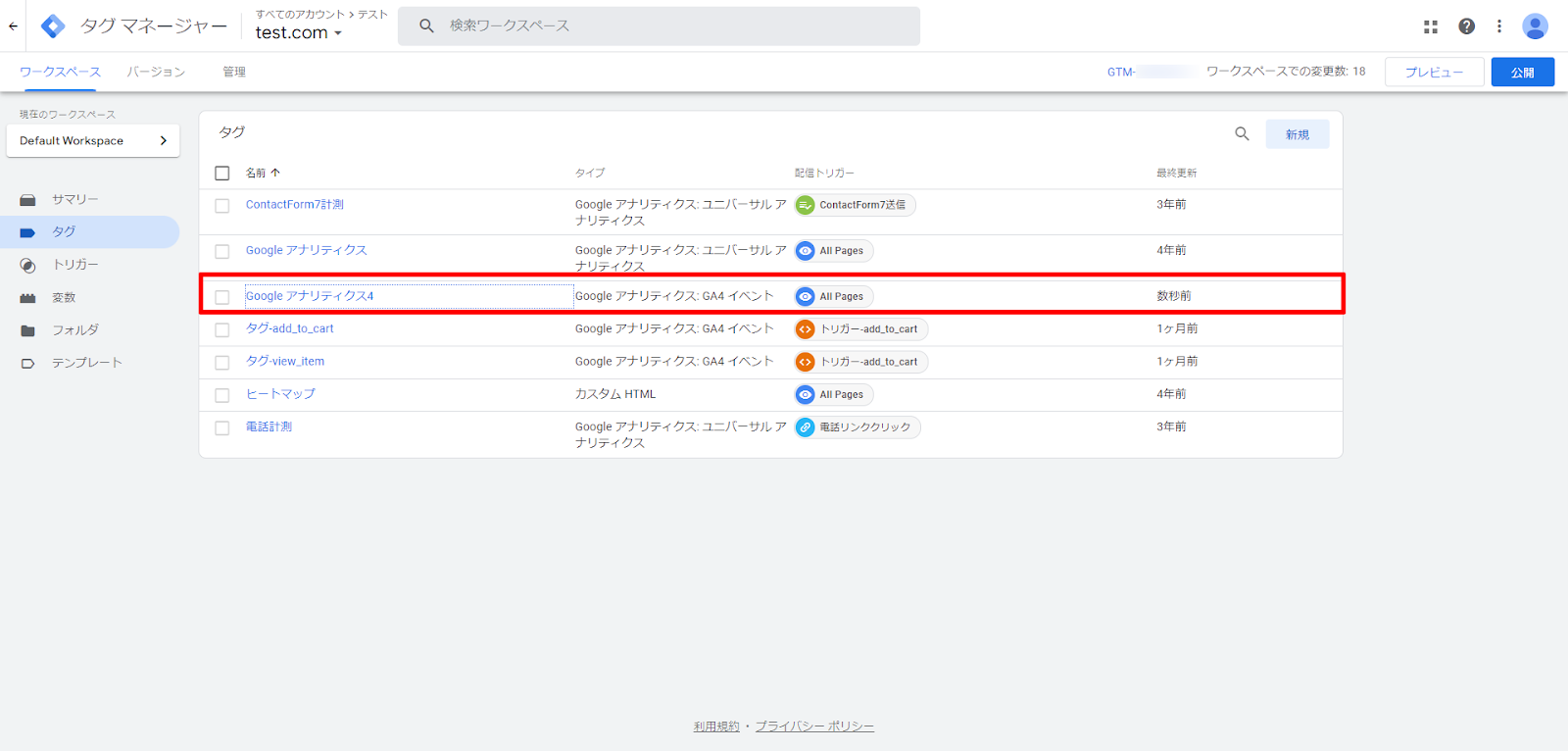Click the カスタム HTML type cell

tap(615, 394)
